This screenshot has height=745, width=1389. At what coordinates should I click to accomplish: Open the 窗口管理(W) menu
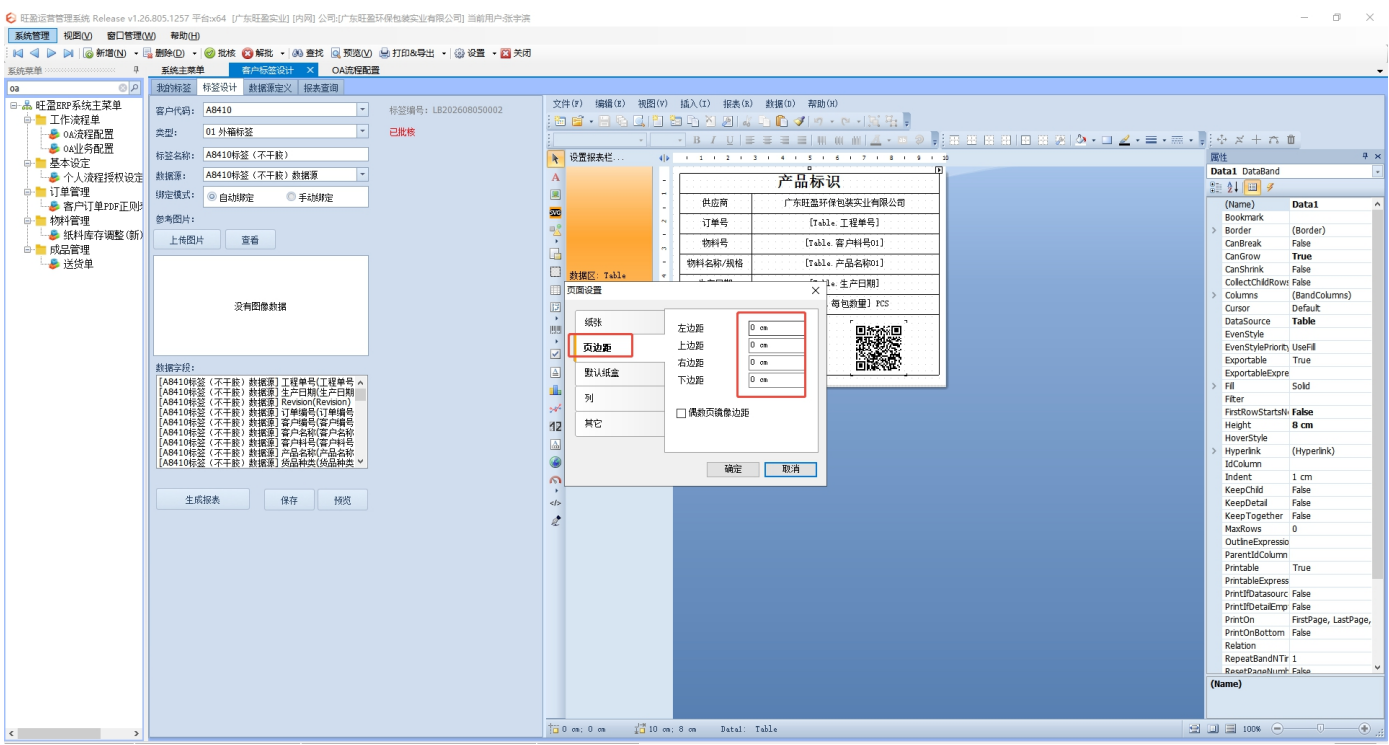[131, 36]
